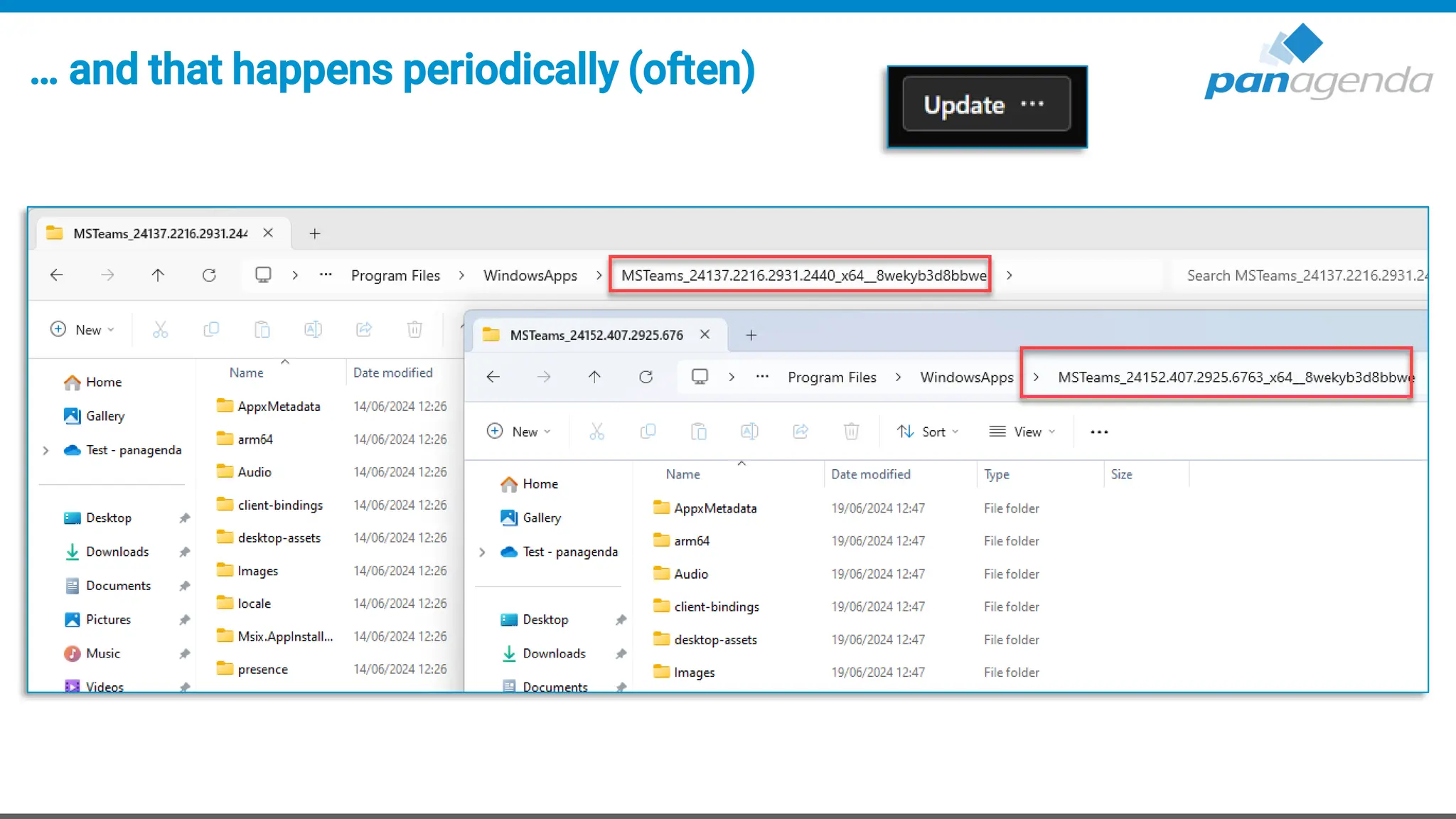Viewport: 1456px width, 819px height.
Task: Expand Test - panagenda tree in front window
Action: click(x=482, y=552)
